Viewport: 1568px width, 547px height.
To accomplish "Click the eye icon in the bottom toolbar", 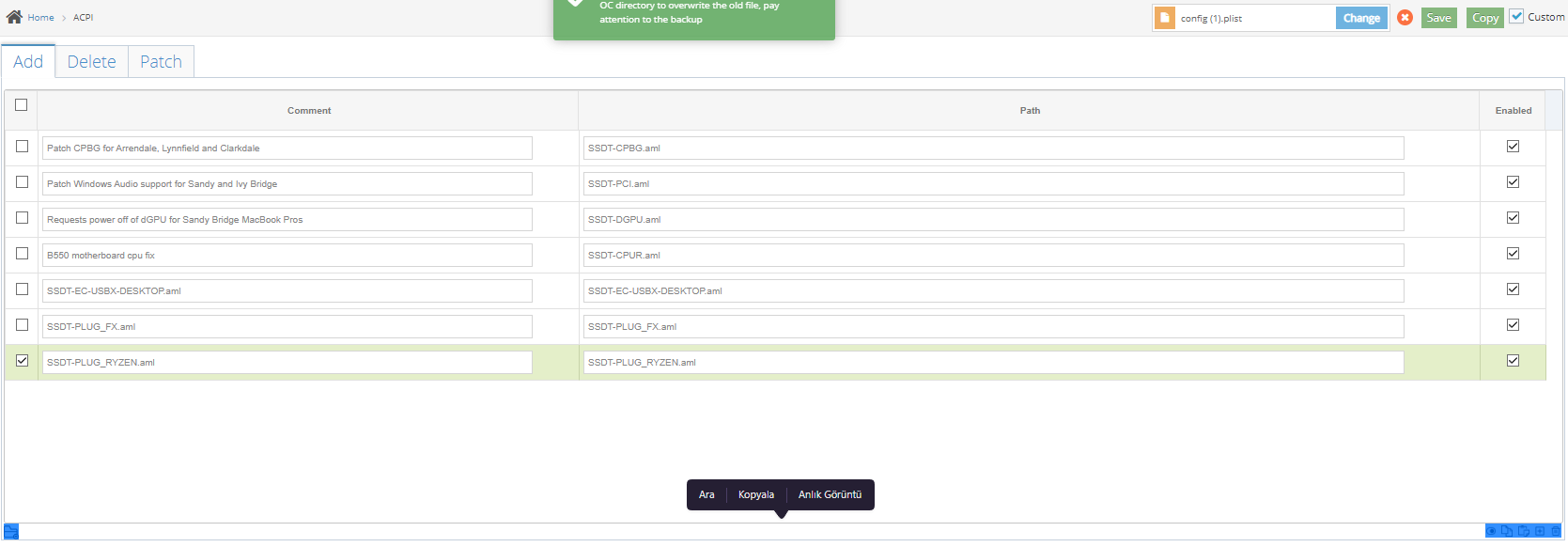I will [x=1491, y=531].
